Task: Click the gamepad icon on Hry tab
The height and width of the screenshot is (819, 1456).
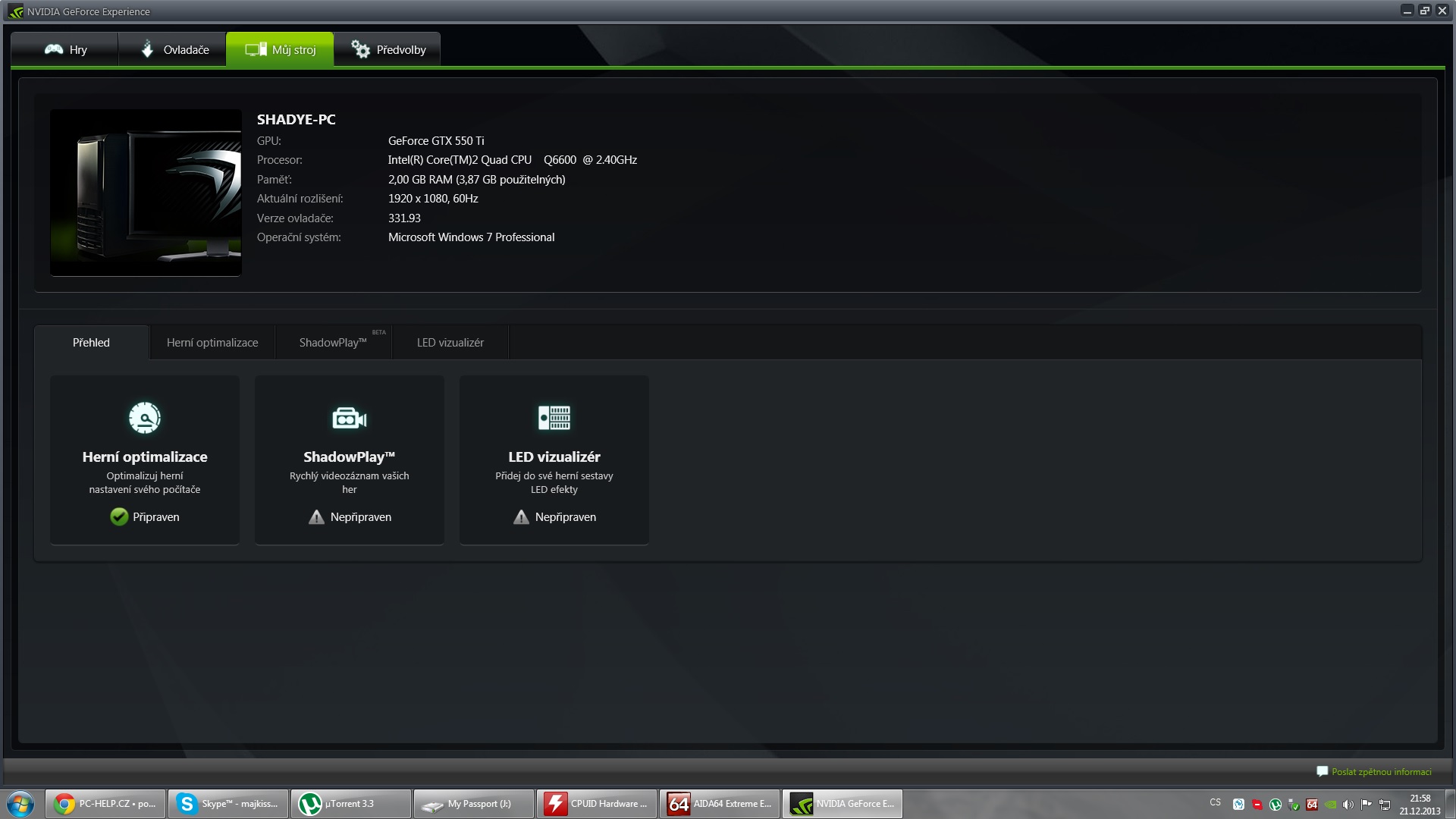Action: pos(54,49)
